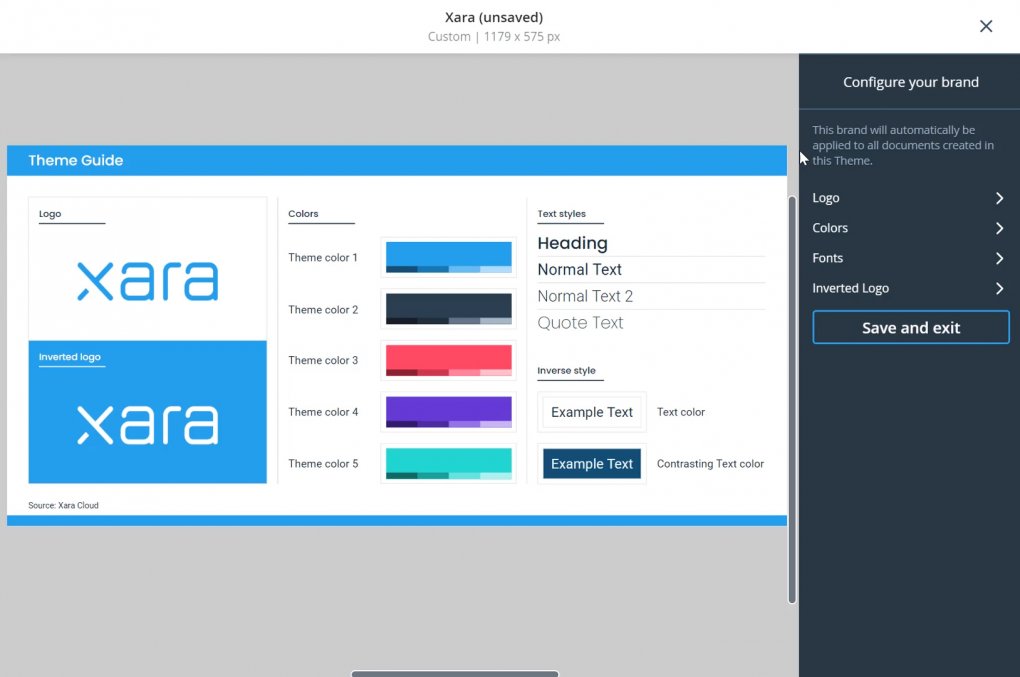Click the Normal Text 2 style sample
The width and height of the screenshot is (1020, 677).
coord(585,296)
